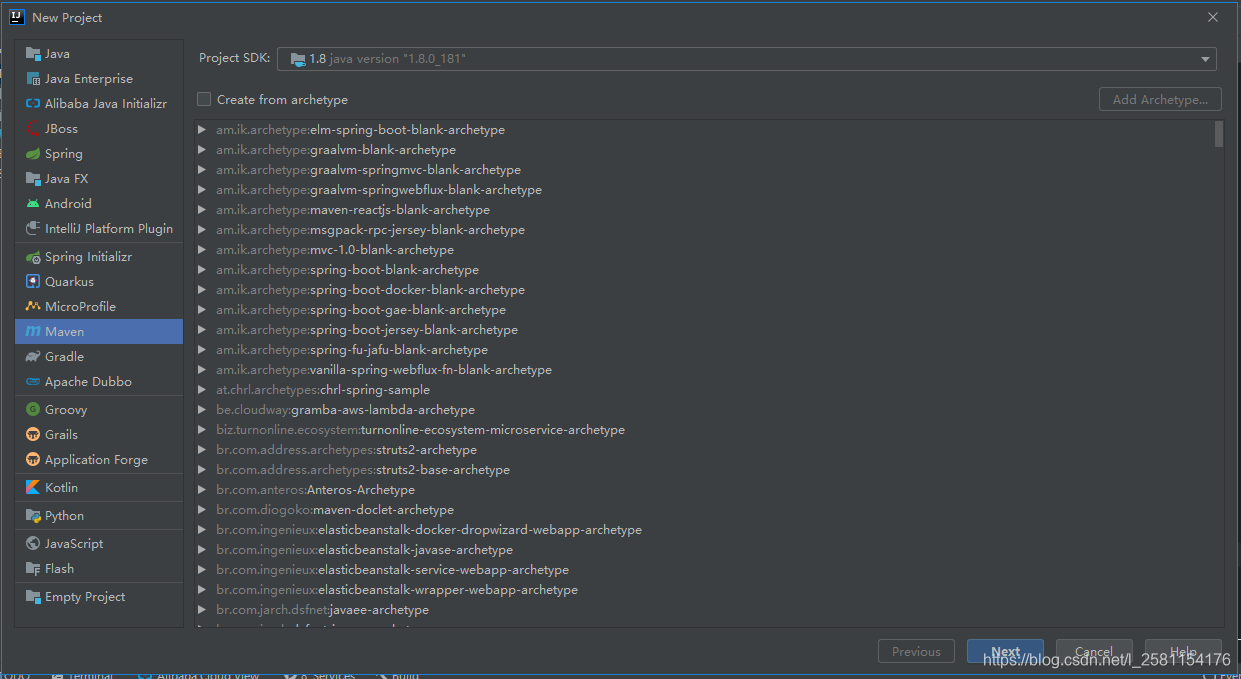Click the Cancel button

(1094, 651)
